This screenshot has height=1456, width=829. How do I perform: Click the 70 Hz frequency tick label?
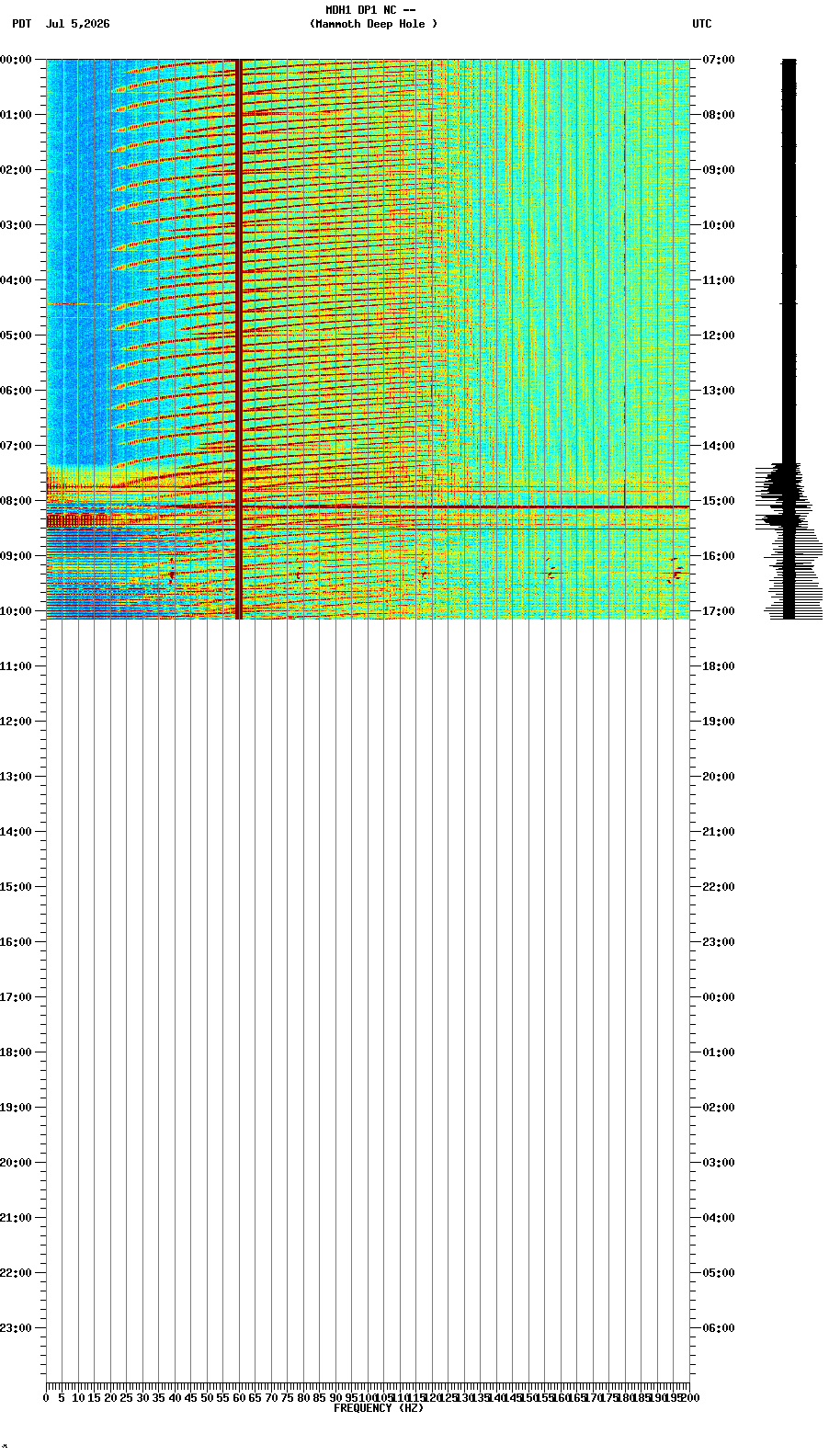[271, 1398]
